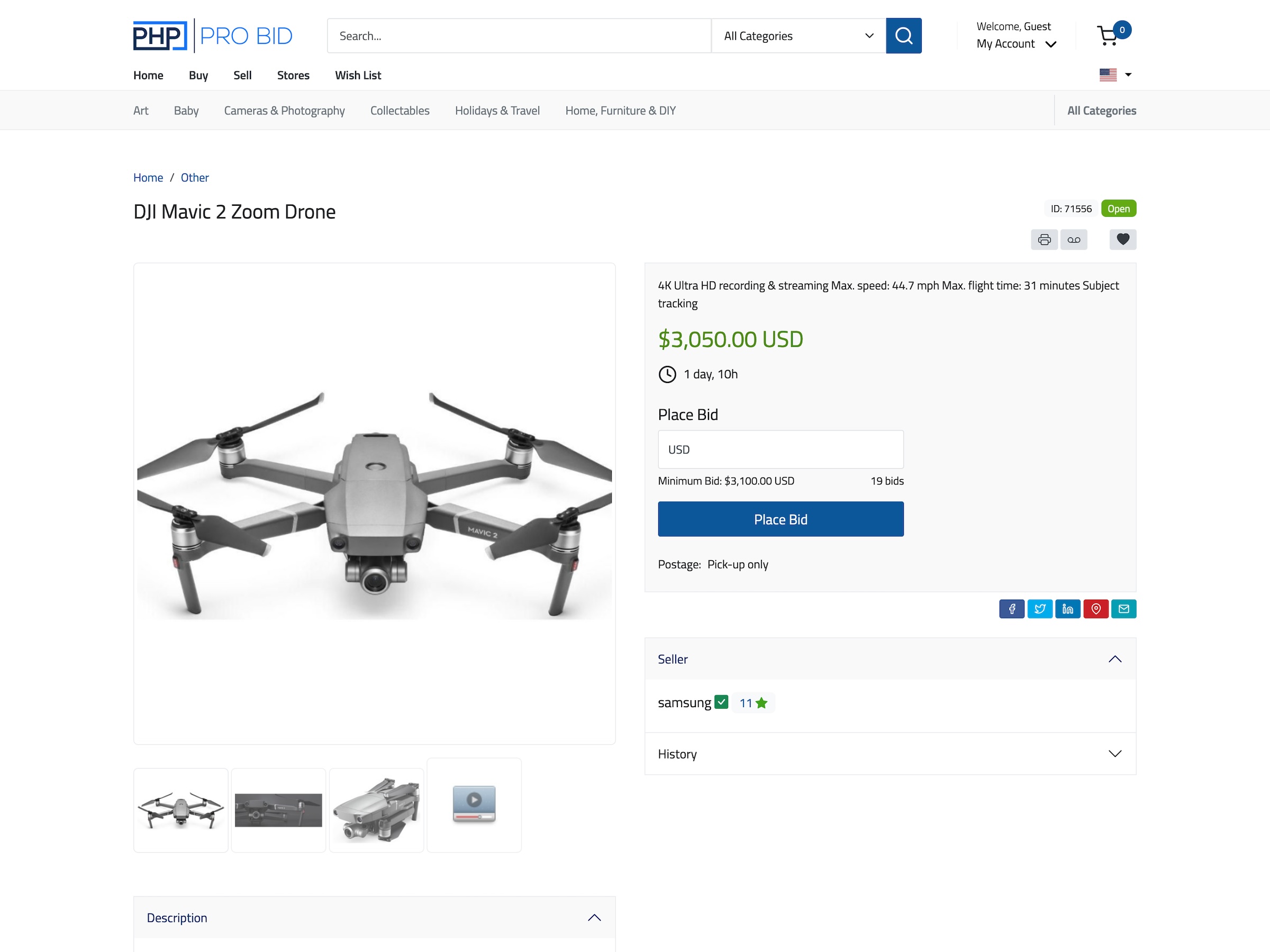
Task: Go to Cameras & Photography category
Action: [x=284, y=110]
